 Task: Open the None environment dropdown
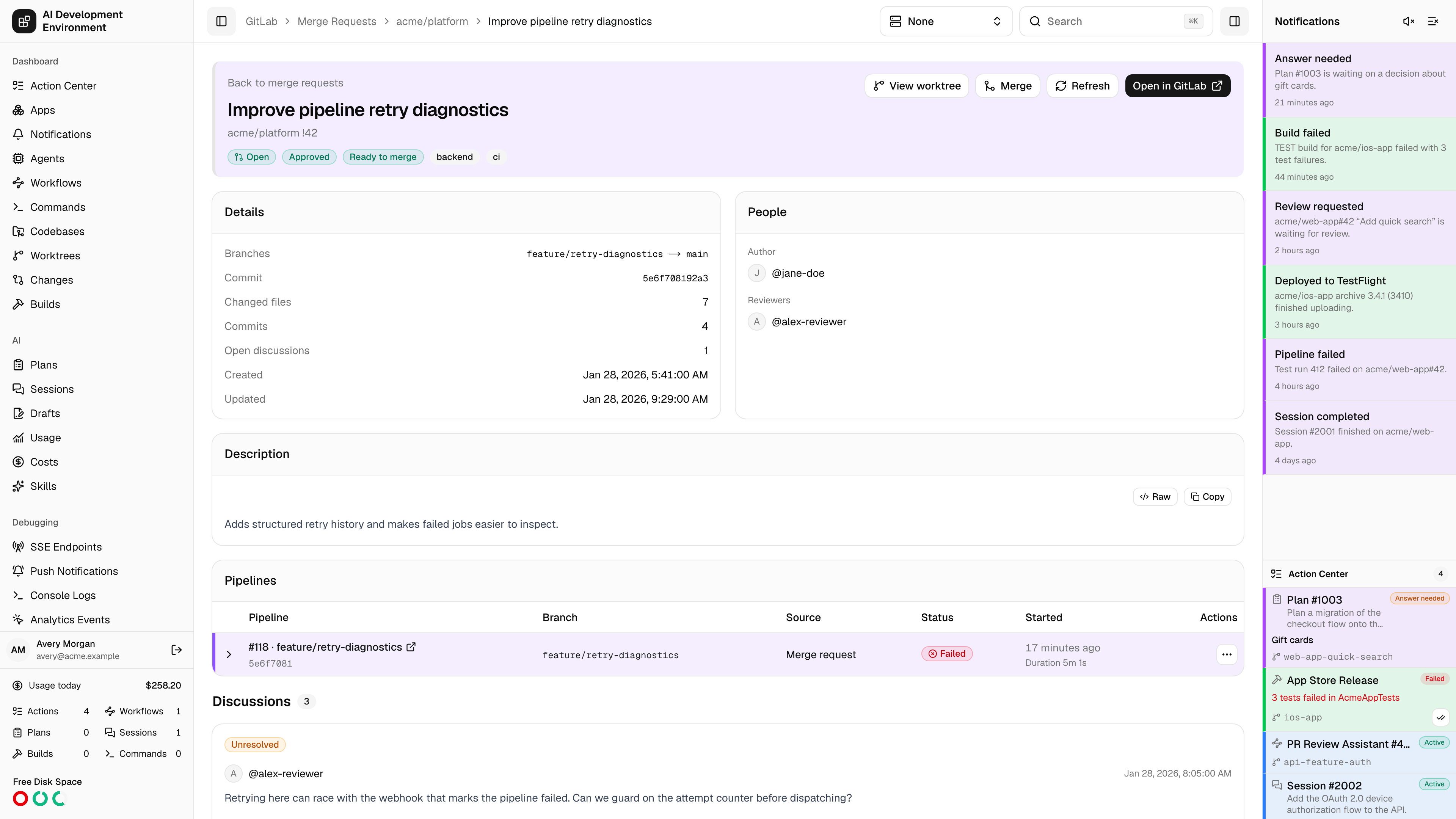(x=946, y=22)
